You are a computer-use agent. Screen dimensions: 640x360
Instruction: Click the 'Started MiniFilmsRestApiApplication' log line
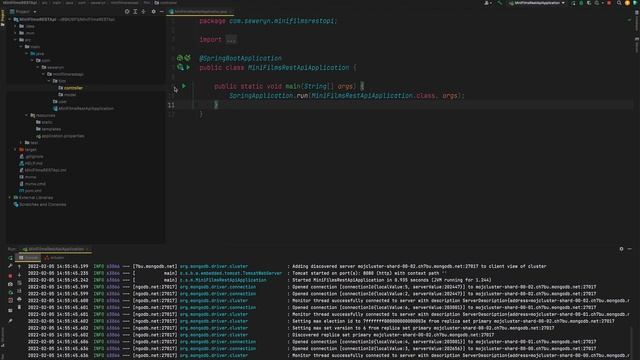coord(392,280)
